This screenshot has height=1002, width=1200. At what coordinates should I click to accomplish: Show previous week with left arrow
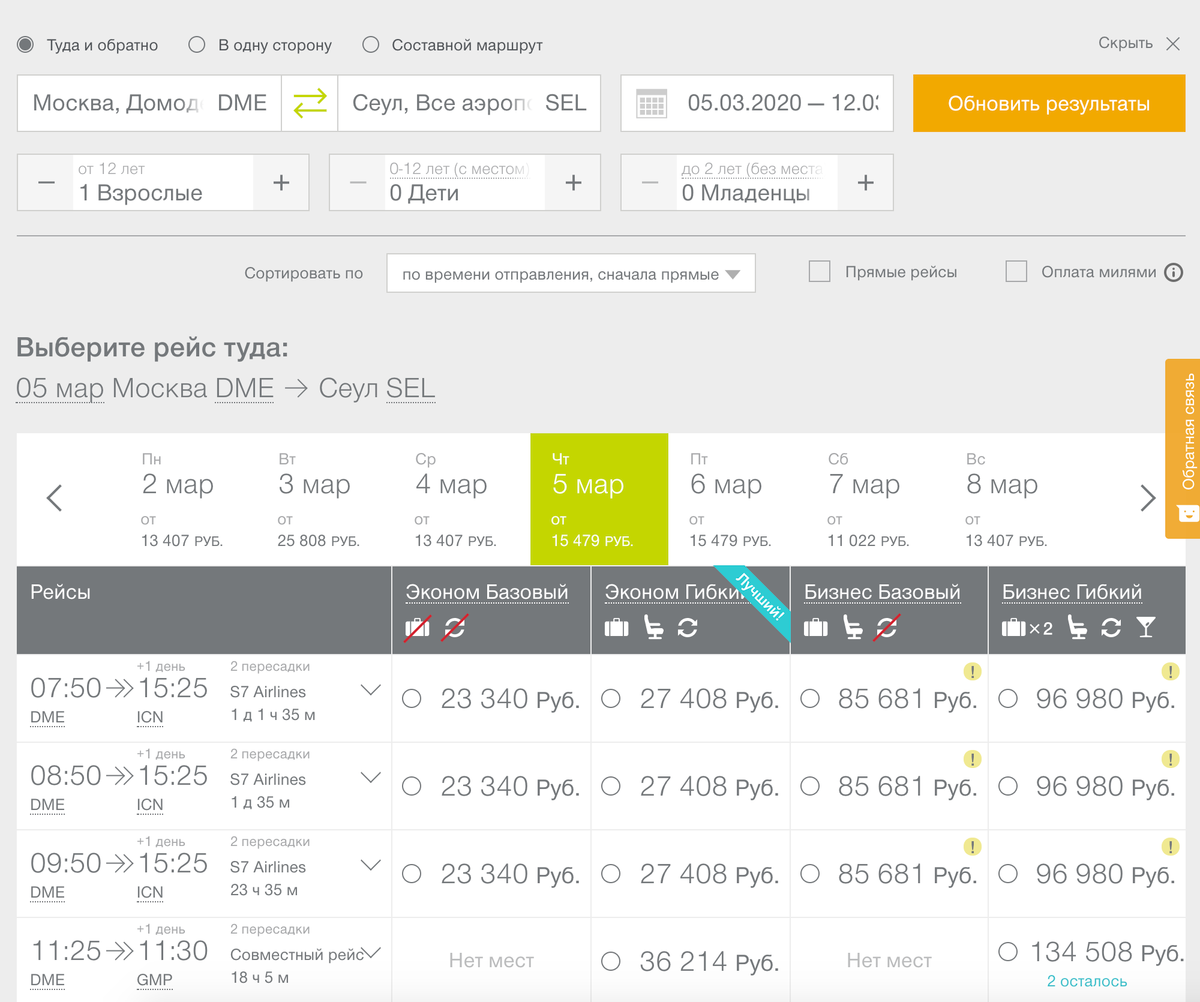[x=55, y=498]
